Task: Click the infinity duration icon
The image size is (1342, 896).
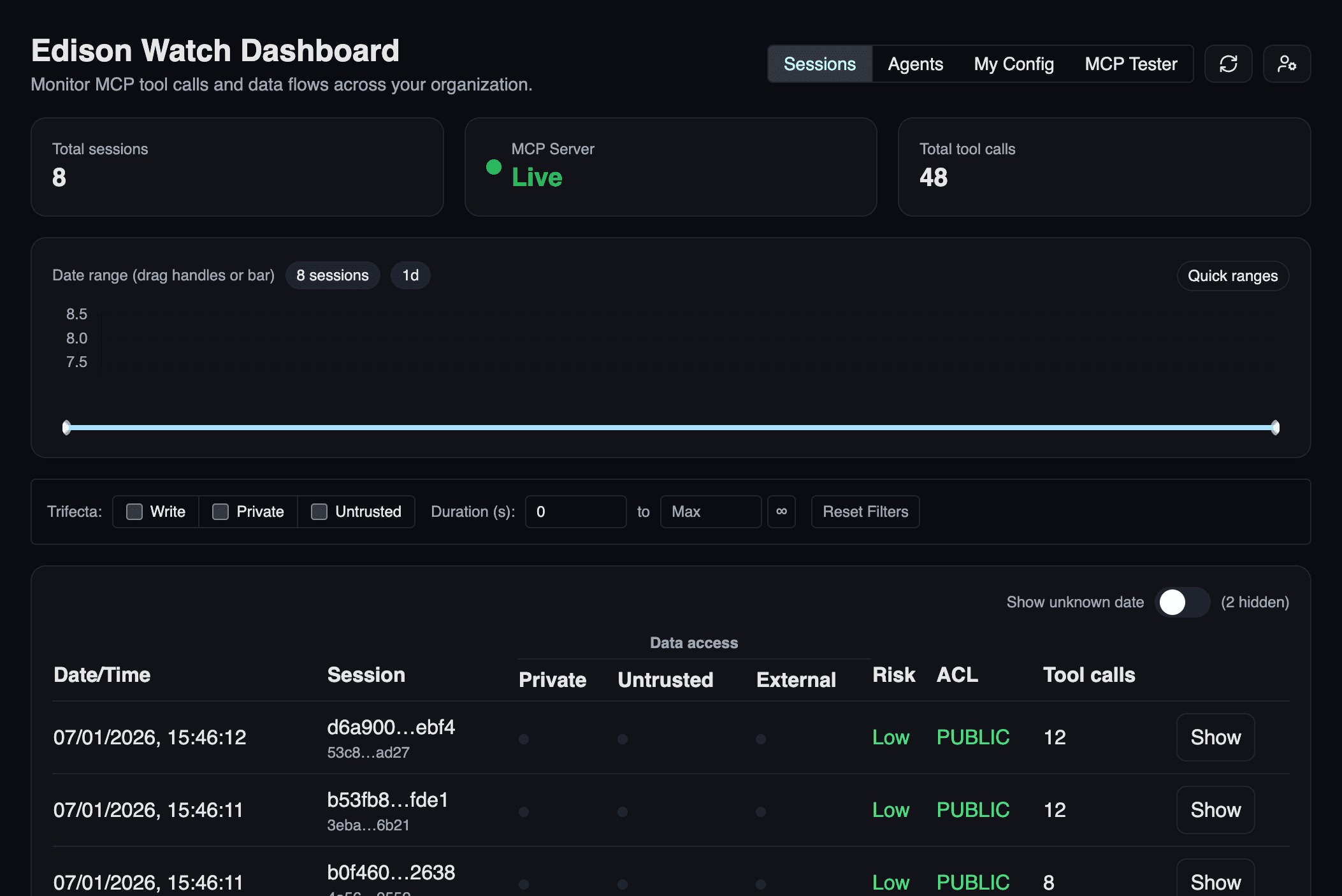Action: pyautogui.click(x=781, y=512)
